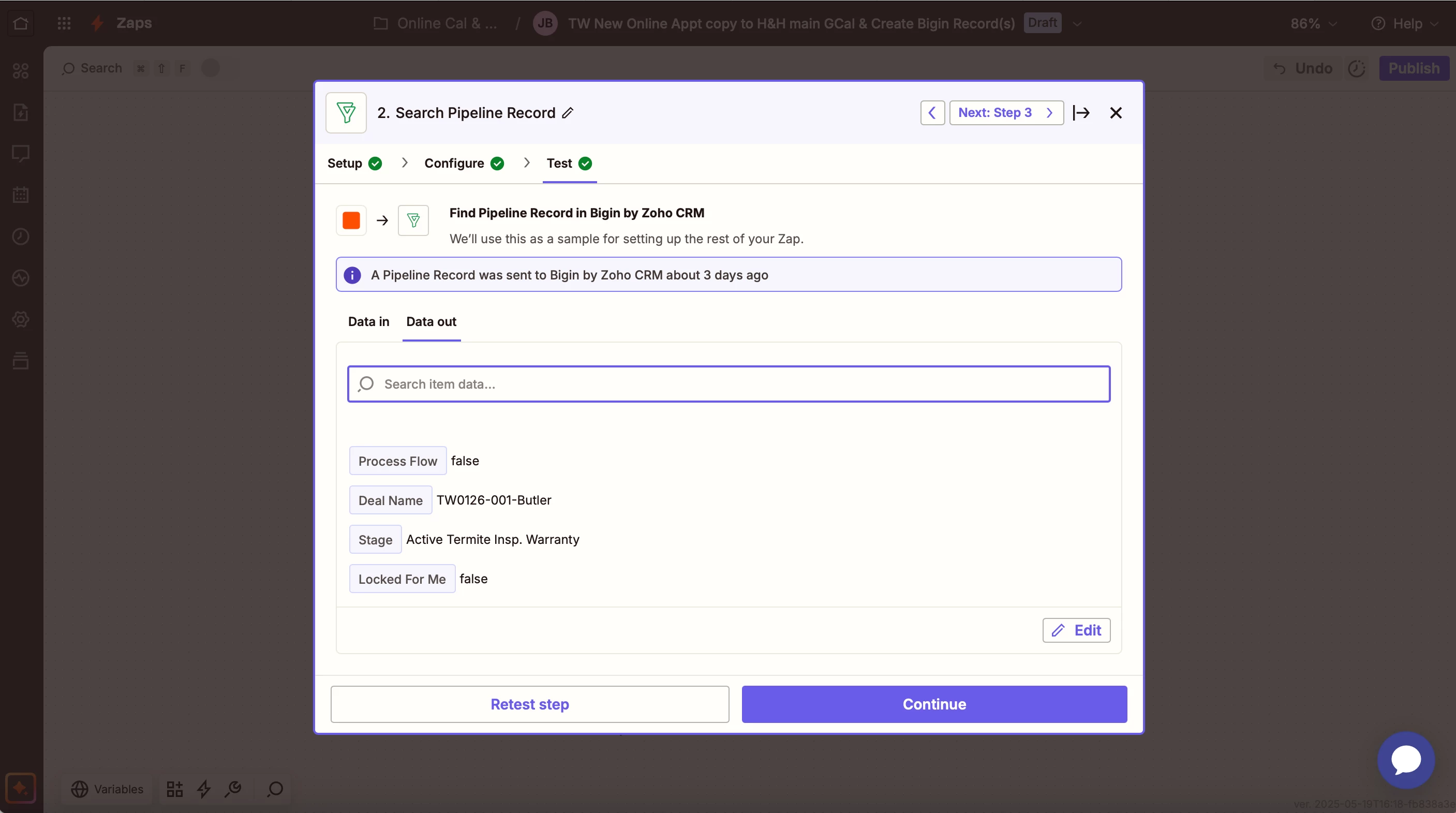Click the TW0126-001-Butler value
The image size is (1456, 813).
pyautogui.click(x=494, y=500)
